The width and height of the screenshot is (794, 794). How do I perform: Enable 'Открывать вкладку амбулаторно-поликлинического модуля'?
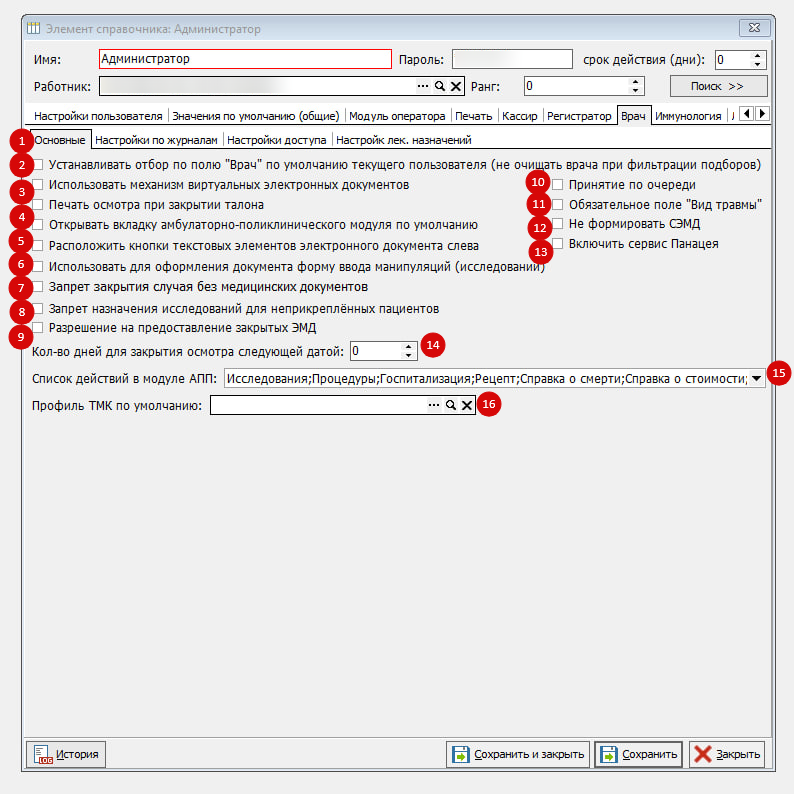(38, 225)
